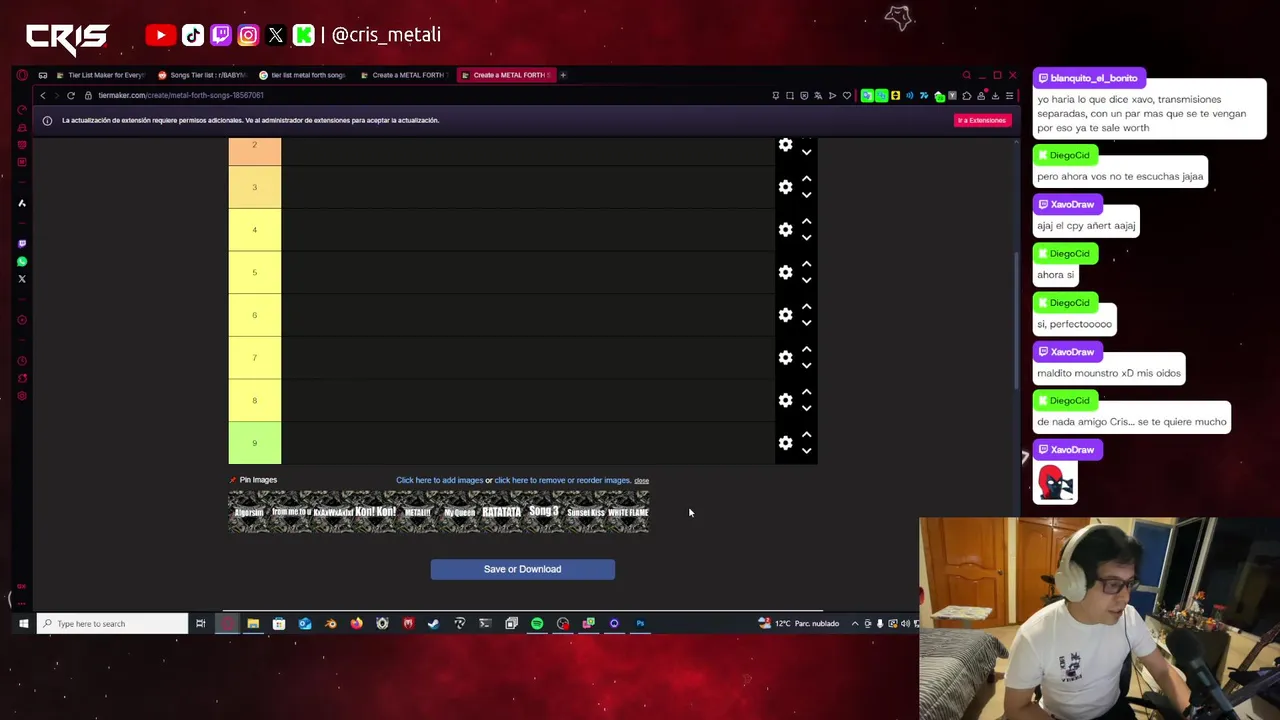Switch to Tier List Maker for Everything tab

click(x=100, y=75)
